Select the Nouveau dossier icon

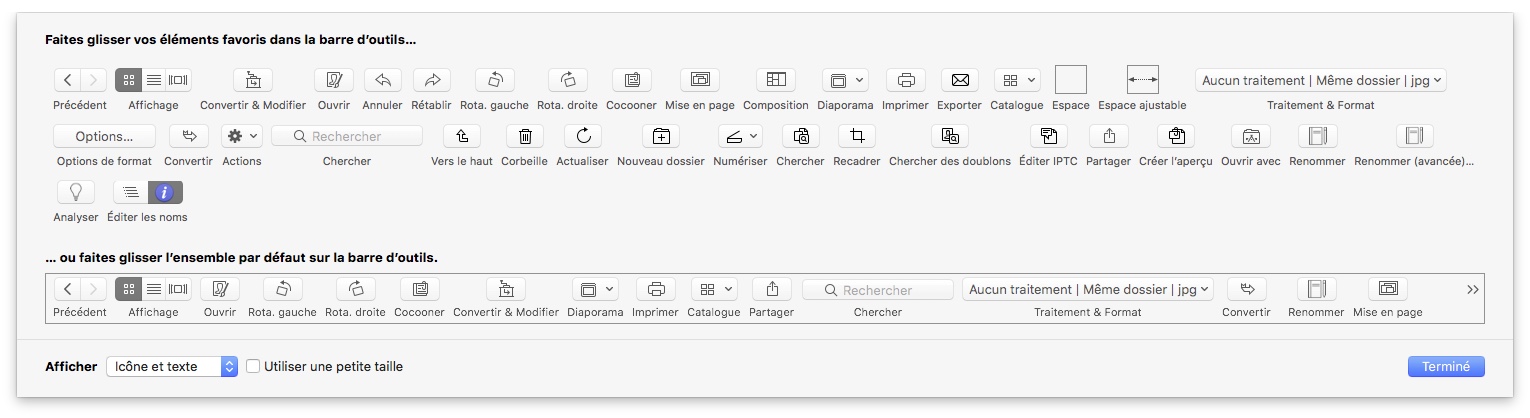(660, 136)
